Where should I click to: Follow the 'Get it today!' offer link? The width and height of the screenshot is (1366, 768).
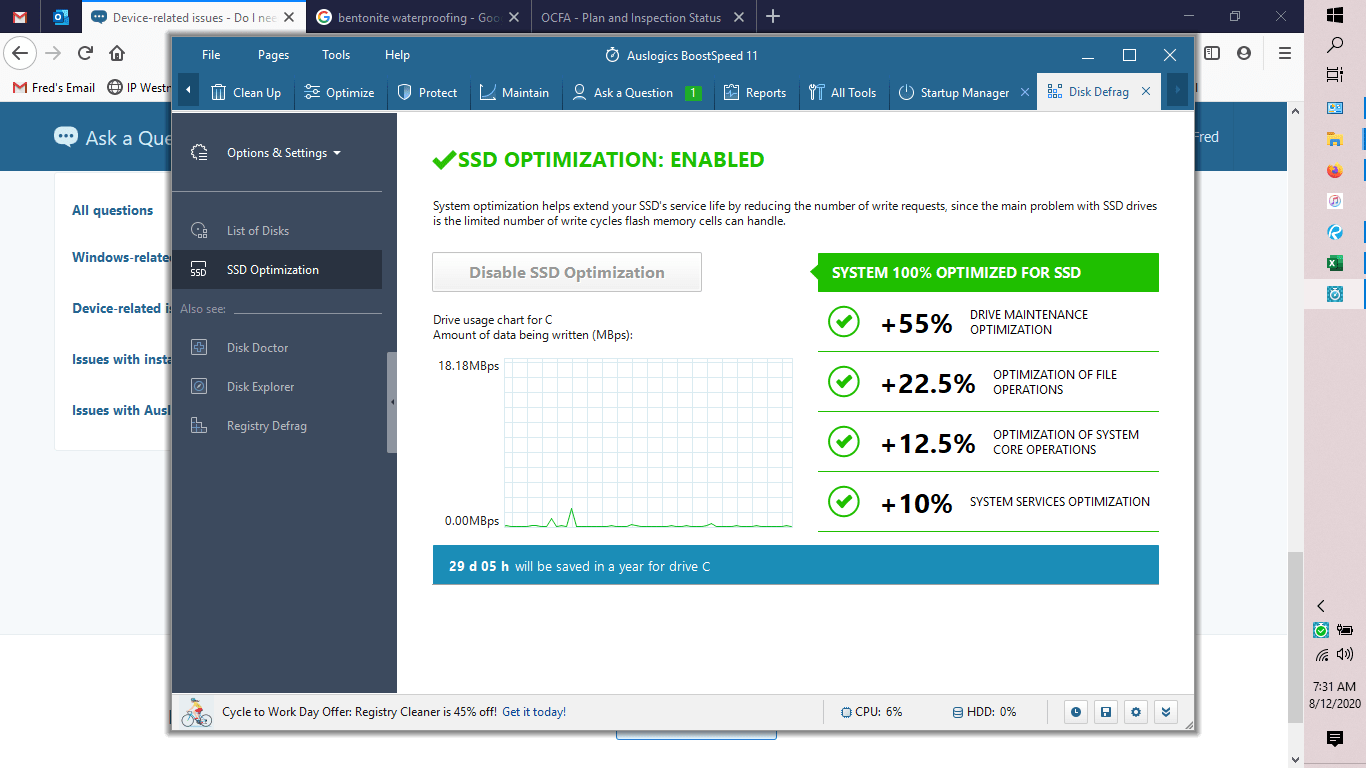click(534, 712)
